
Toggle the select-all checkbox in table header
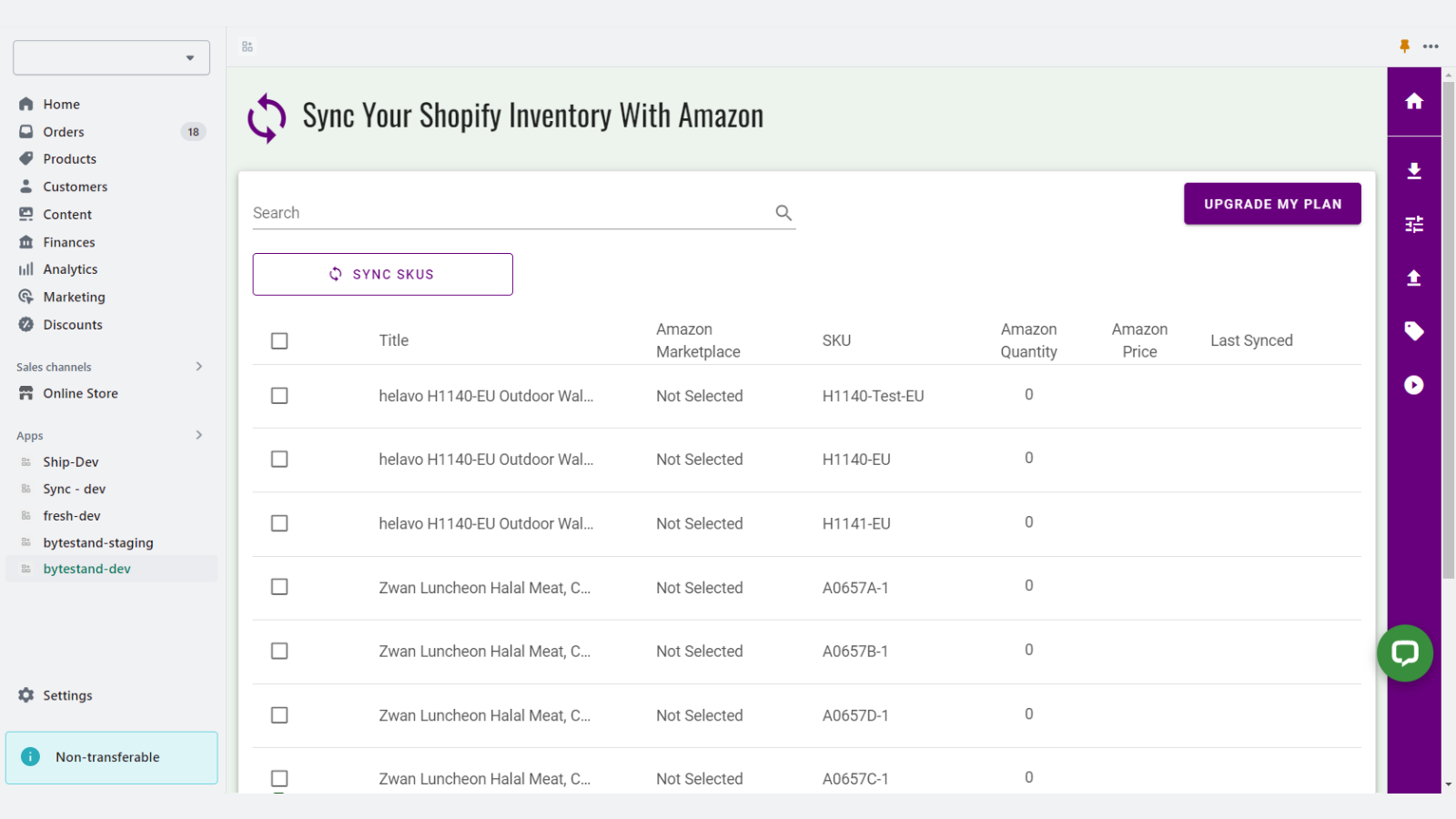click(x=279, y=340)
